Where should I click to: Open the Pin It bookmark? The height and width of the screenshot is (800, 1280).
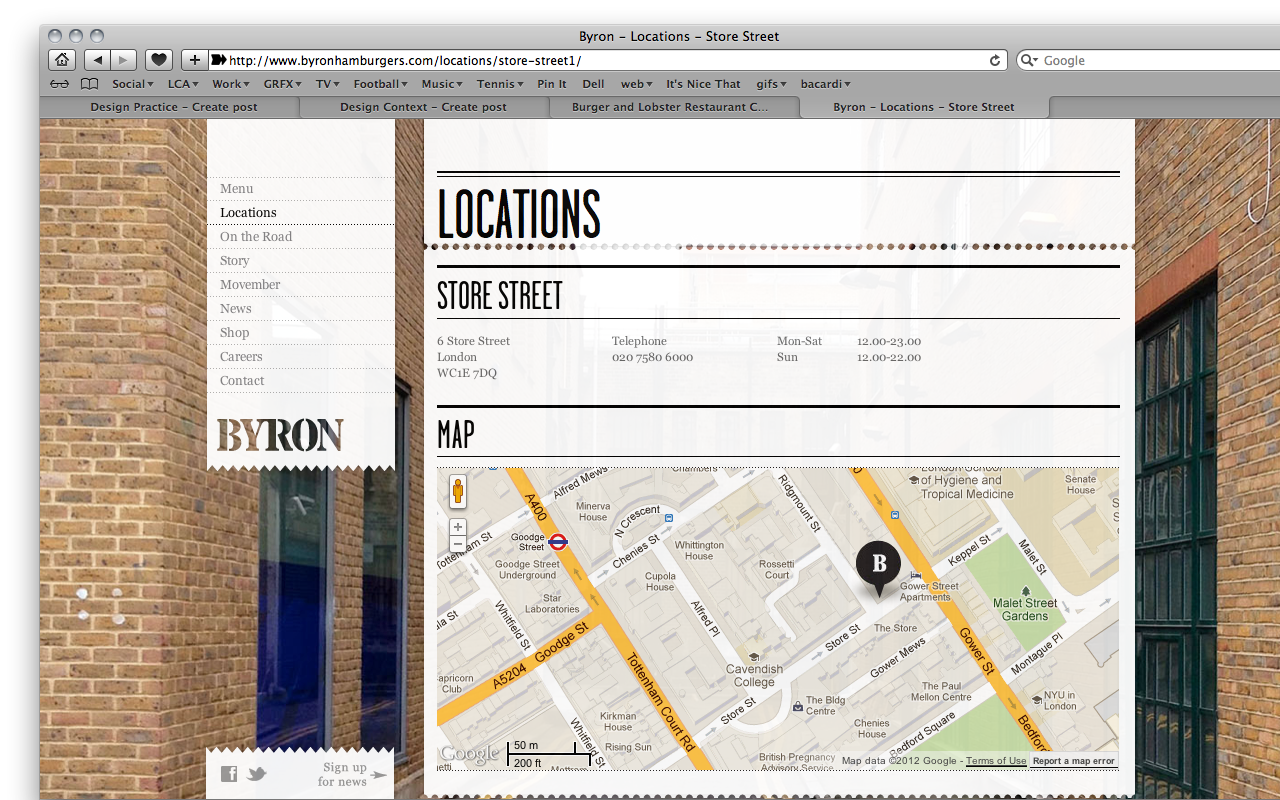(552, 84)
